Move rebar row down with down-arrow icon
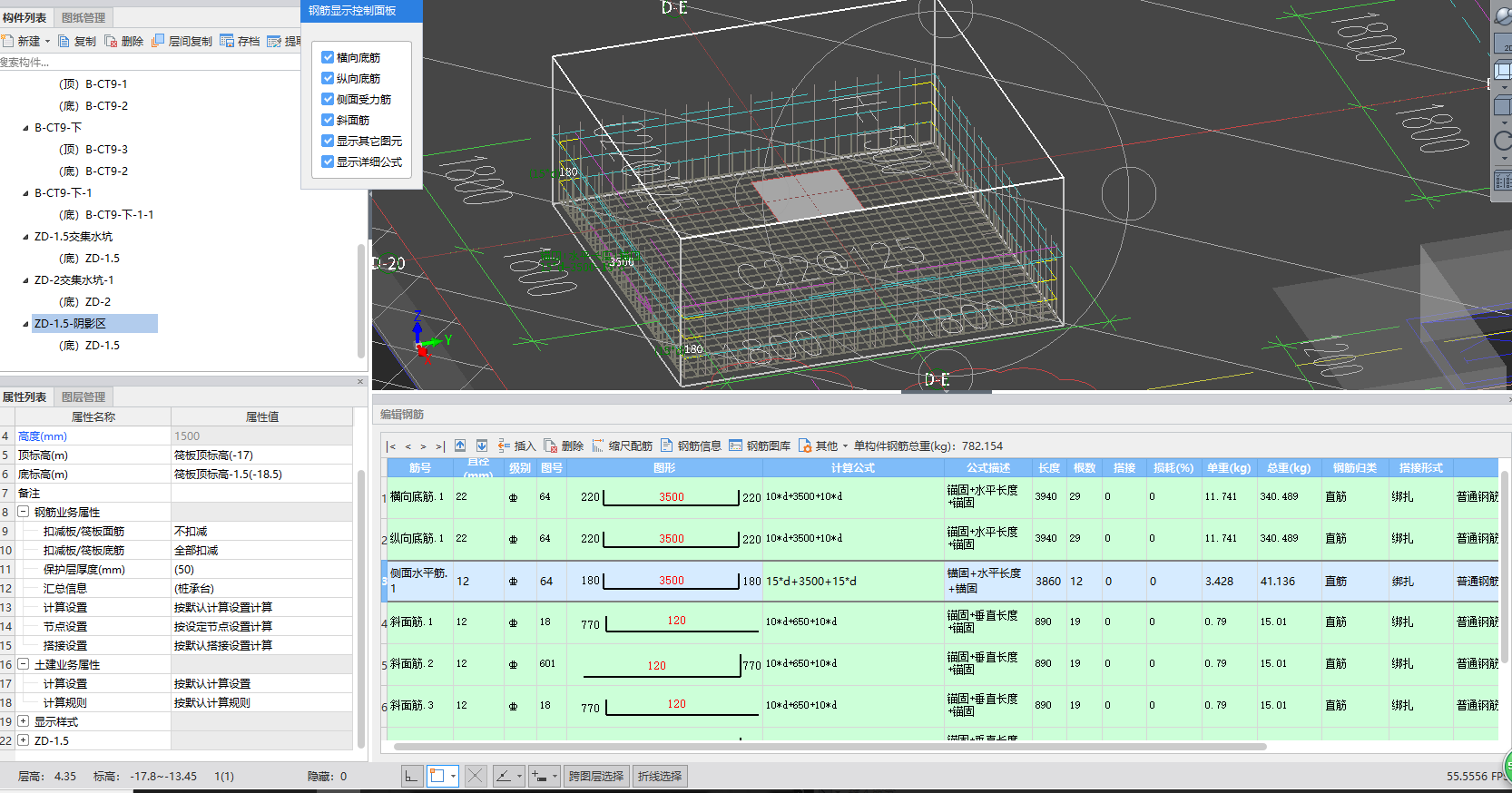Viewport: 1512px width, 793px height. pyautogui.click(x=482, y=445)
